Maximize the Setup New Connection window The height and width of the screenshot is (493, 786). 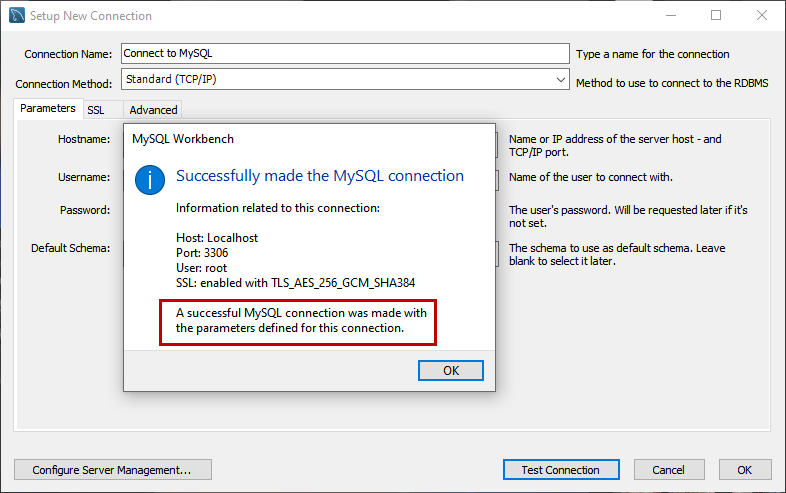[716, 16]
